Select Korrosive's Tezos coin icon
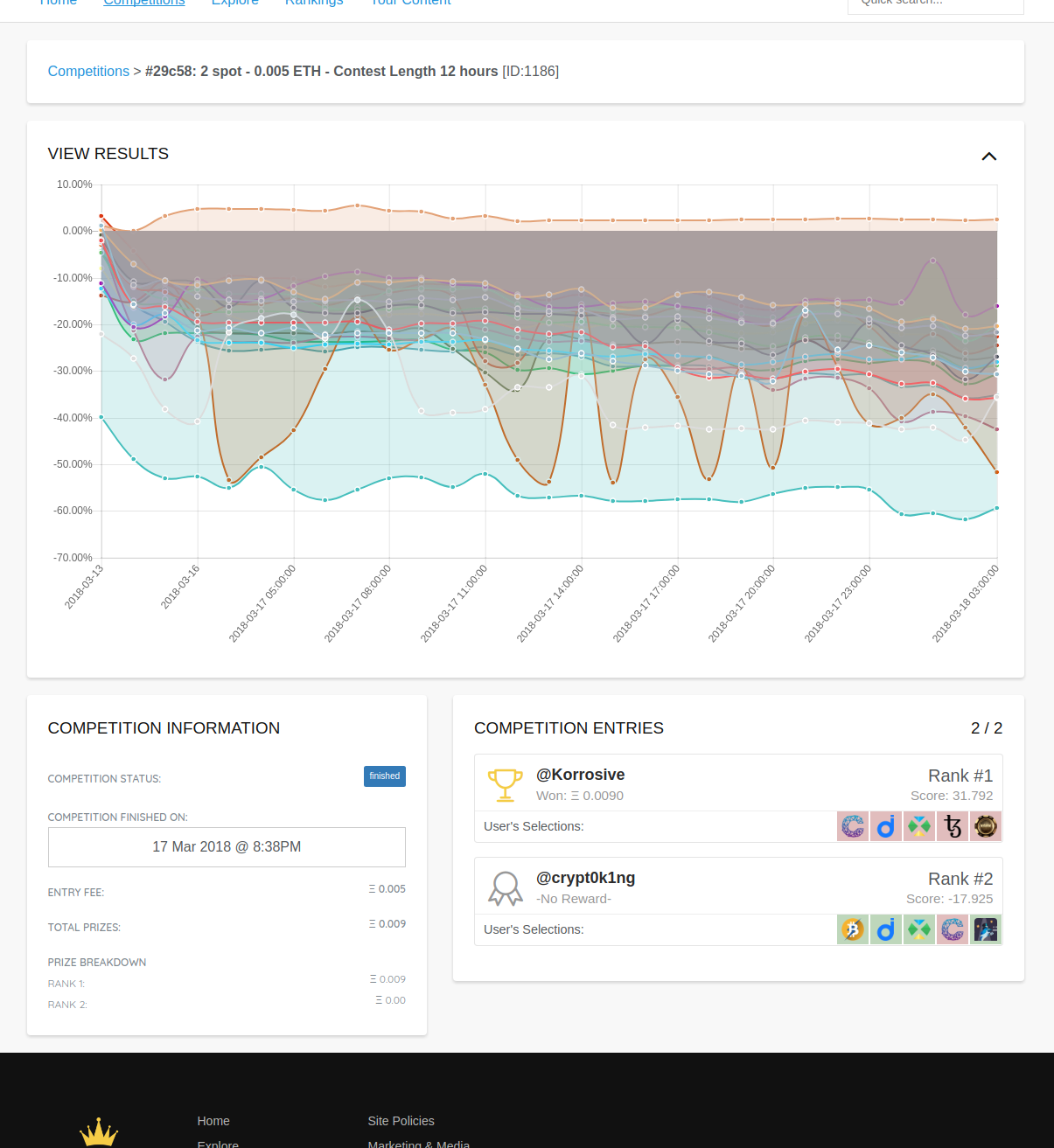 (953, 826)
